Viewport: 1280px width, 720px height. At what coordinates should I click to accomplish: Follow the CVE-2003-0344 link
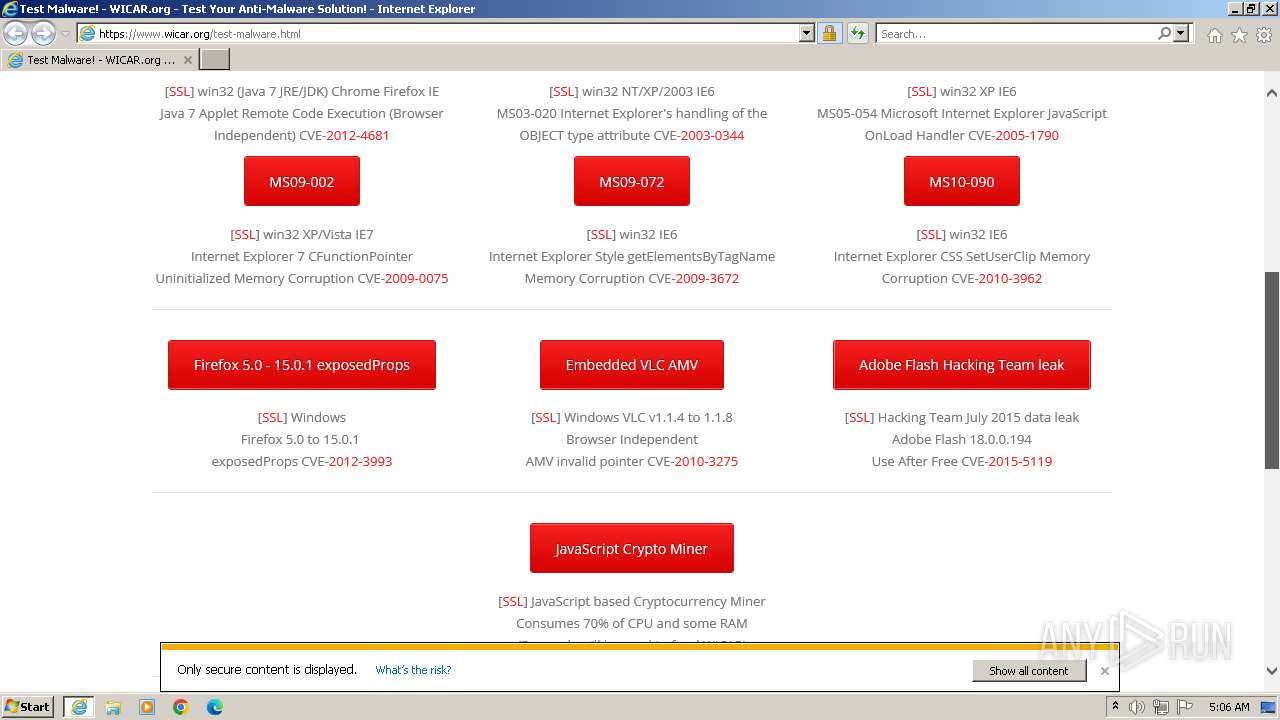tap(712, 135)
